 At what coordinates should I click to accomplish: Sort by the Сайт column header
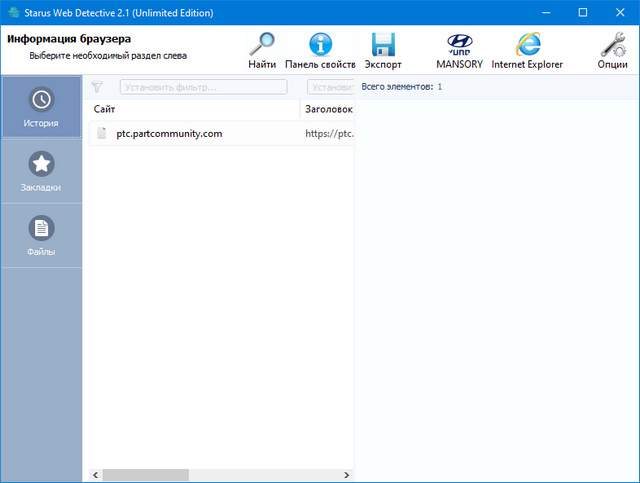click(x=195, y=109)
